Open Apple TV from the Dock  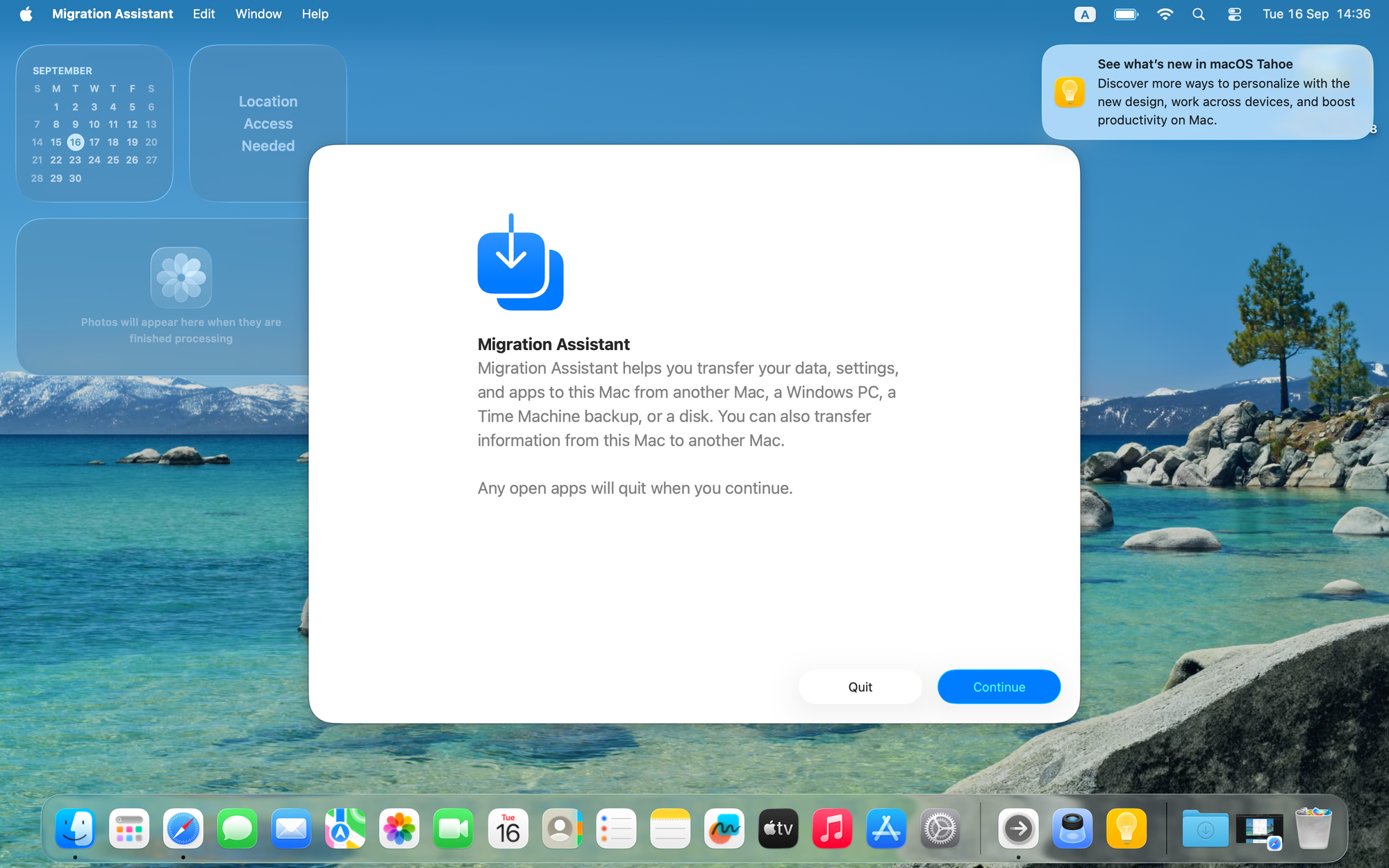(x=778, y=828)
